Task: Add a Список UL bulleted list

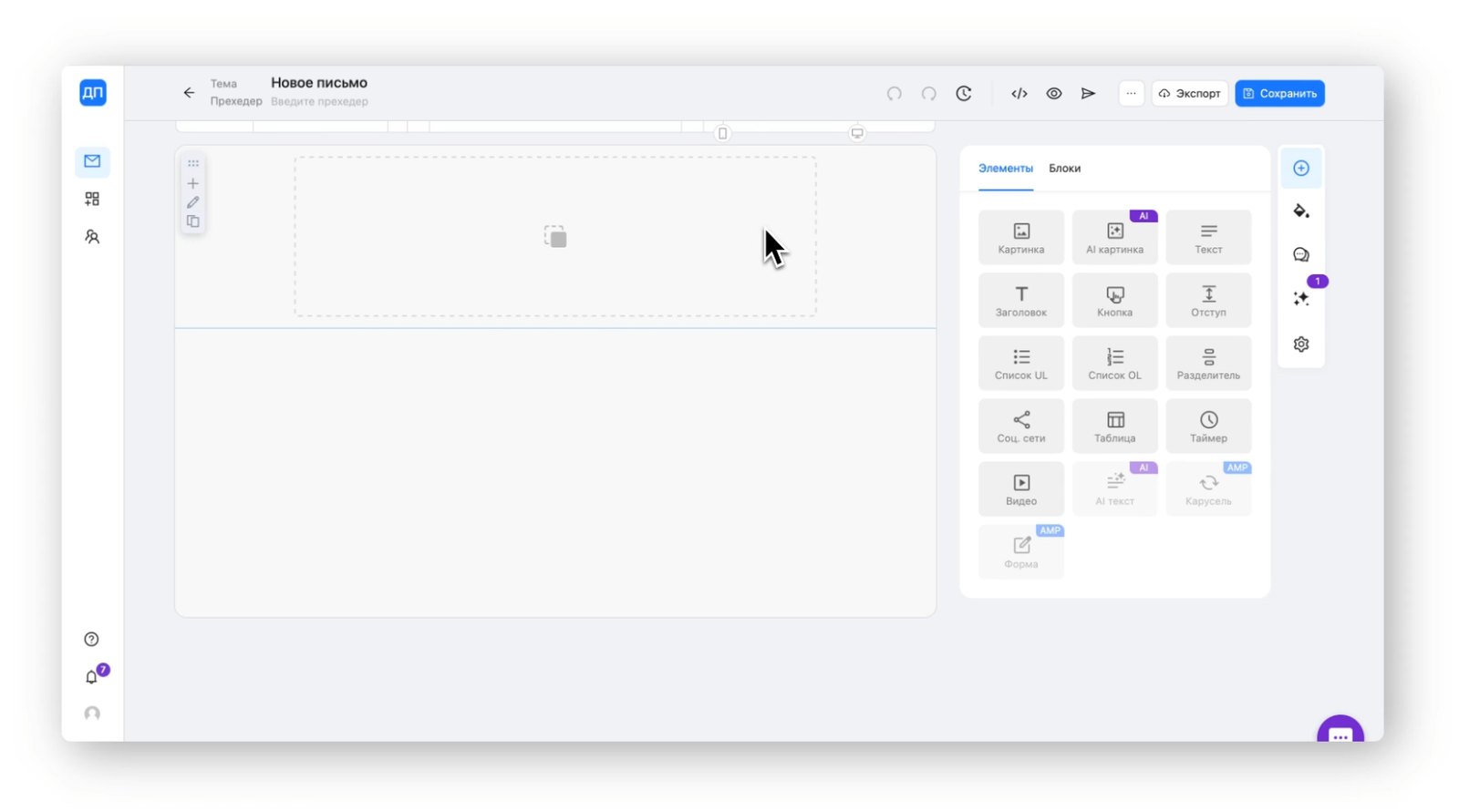Action: point(1020,363)
